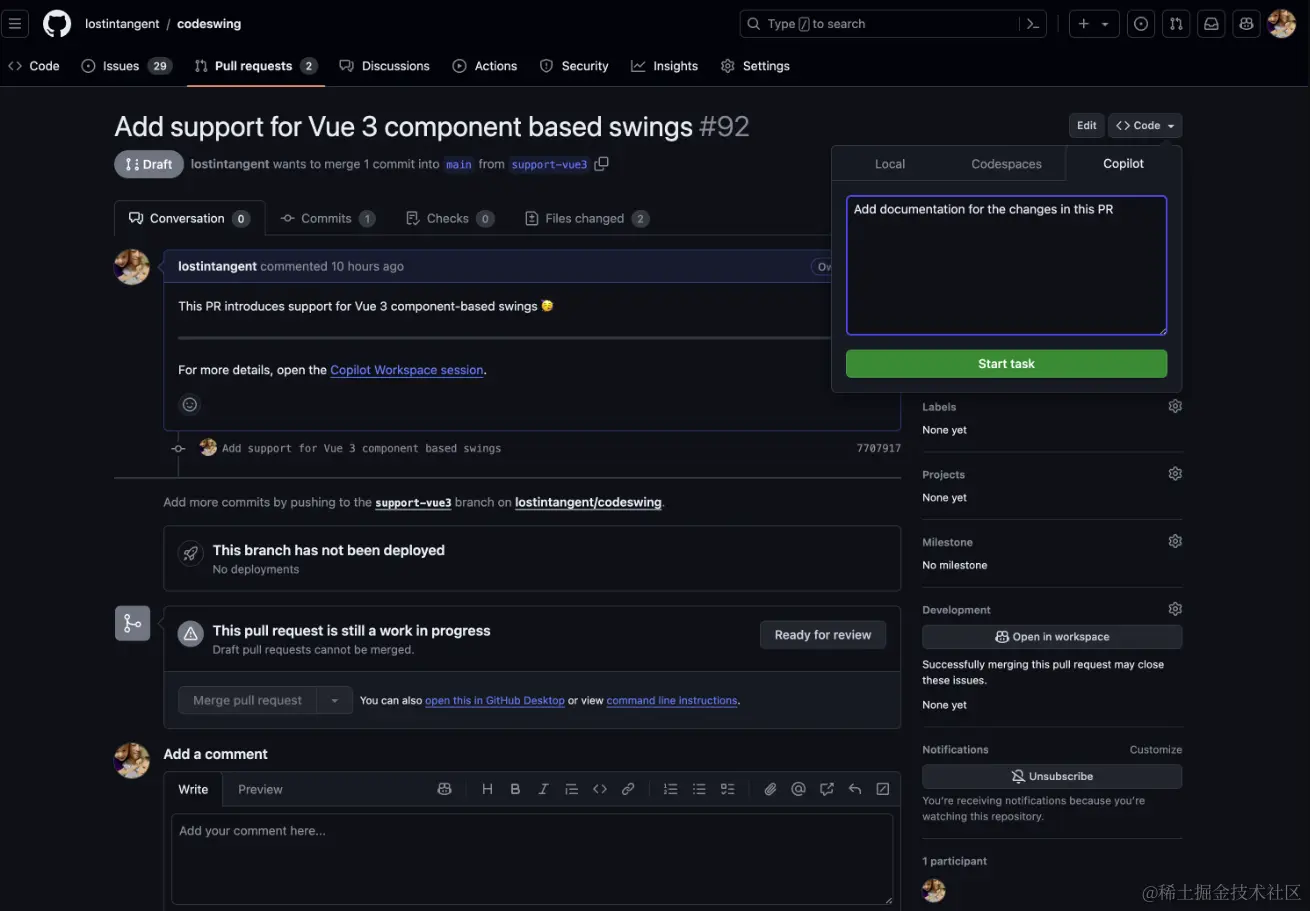Add a task list to the comment

click(727, 789)
